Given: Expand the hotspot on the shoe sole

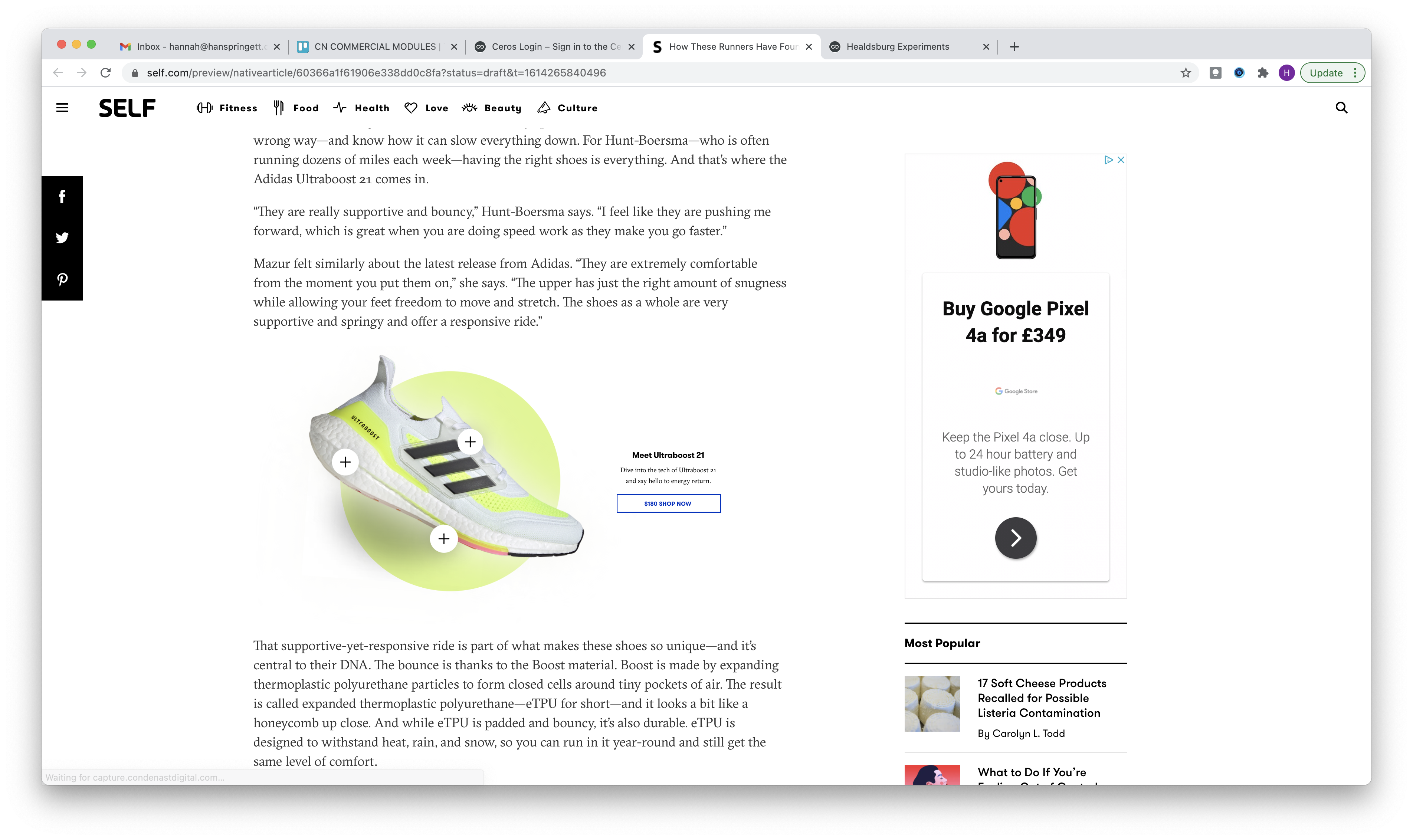Looking at the screenshot, I should (444, 538).
